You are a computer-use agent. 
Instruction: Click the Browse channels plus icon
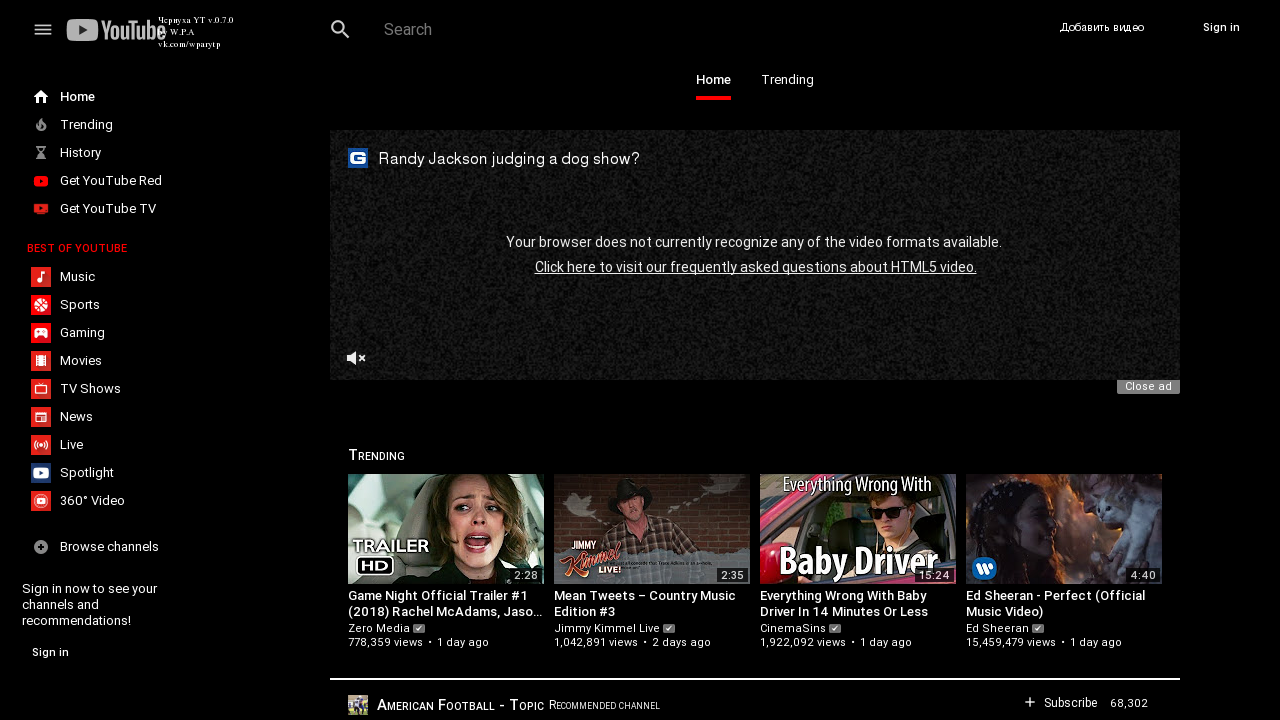tap(41, 547)
